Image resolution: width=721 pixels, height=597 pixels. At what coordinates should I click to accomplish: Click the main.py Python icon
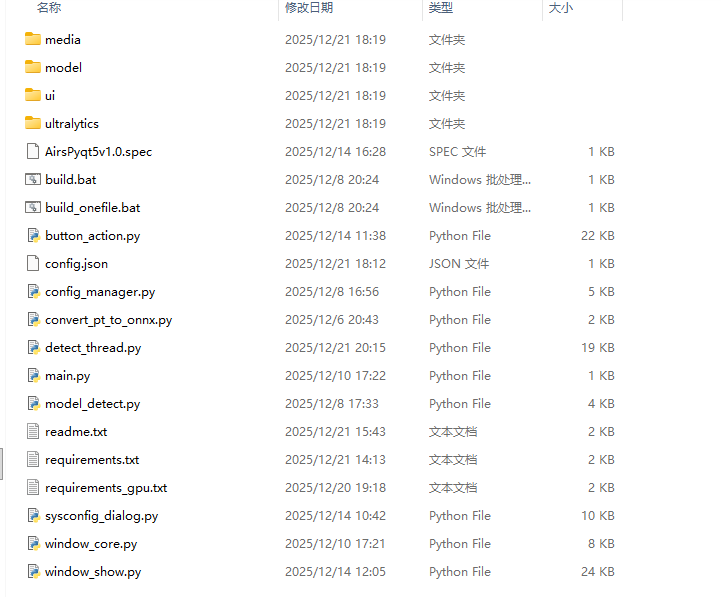point(34,376)
